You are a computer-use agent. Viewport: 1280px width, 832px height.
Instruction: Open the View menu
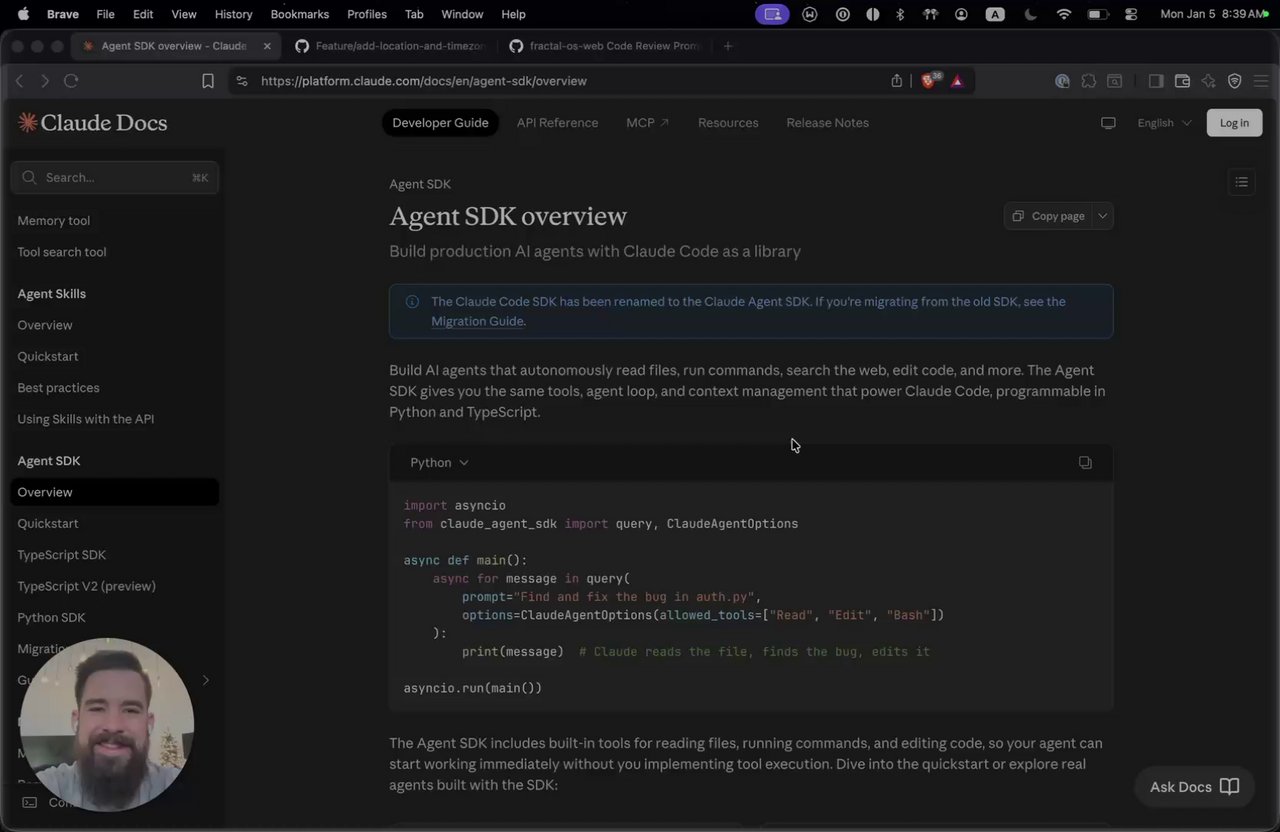coord(184,14)
